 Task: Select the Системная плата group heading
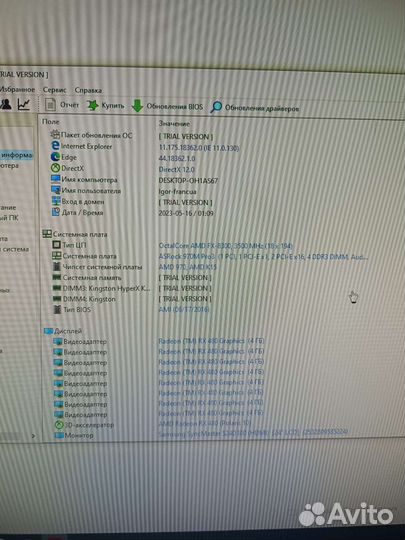(x=80, y=234)
